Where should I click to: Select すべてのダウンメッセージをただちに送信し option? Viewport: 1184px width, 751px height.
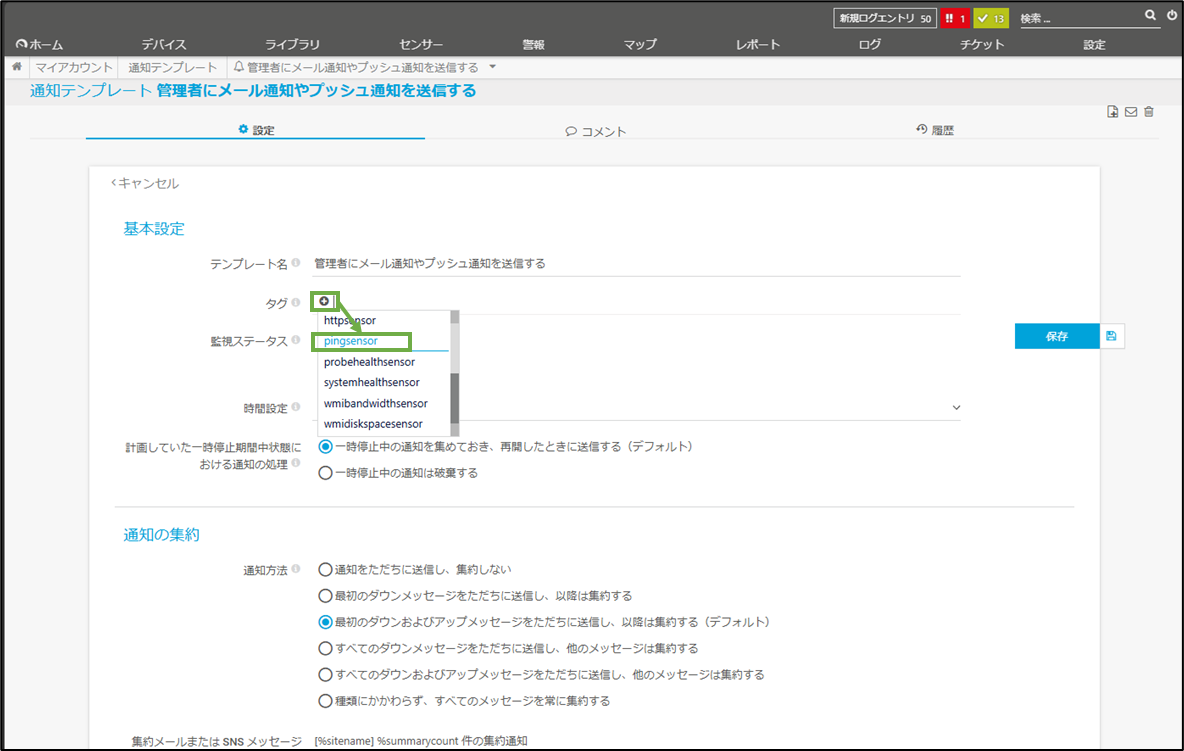click(x=325, y=648)
